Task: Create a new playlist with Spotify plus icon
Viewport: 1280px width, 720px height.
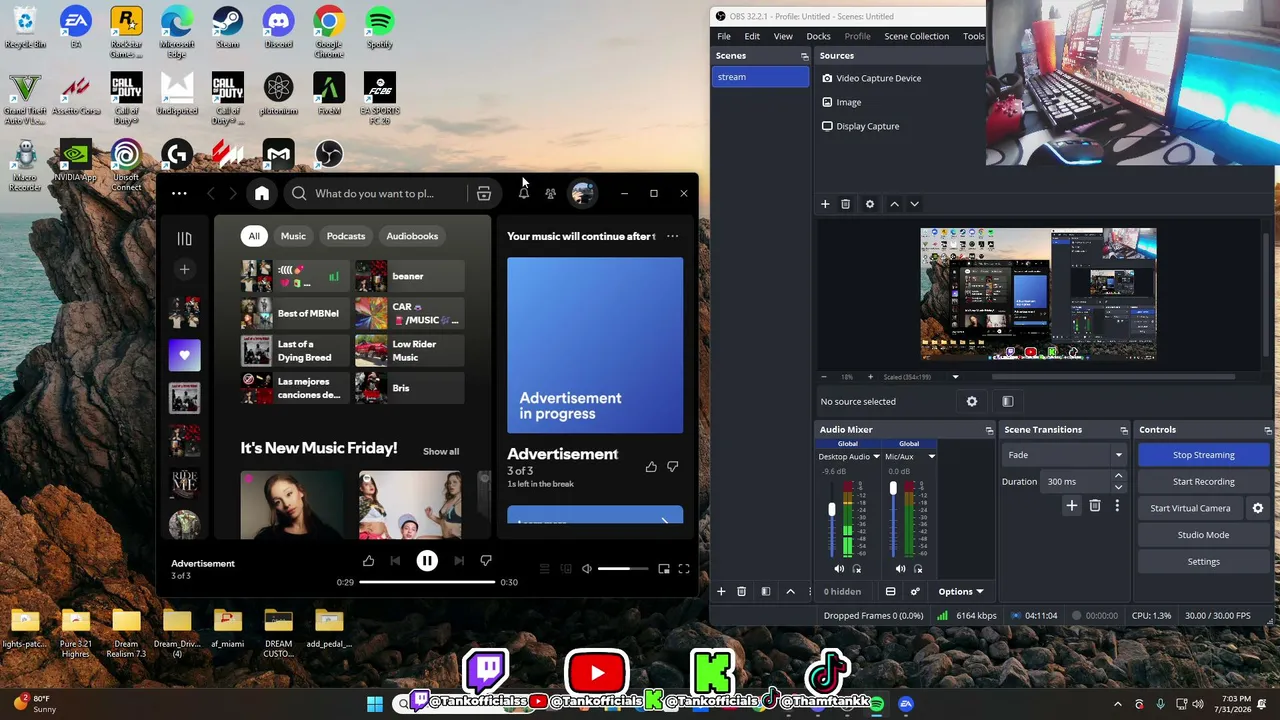Action: 184,269
